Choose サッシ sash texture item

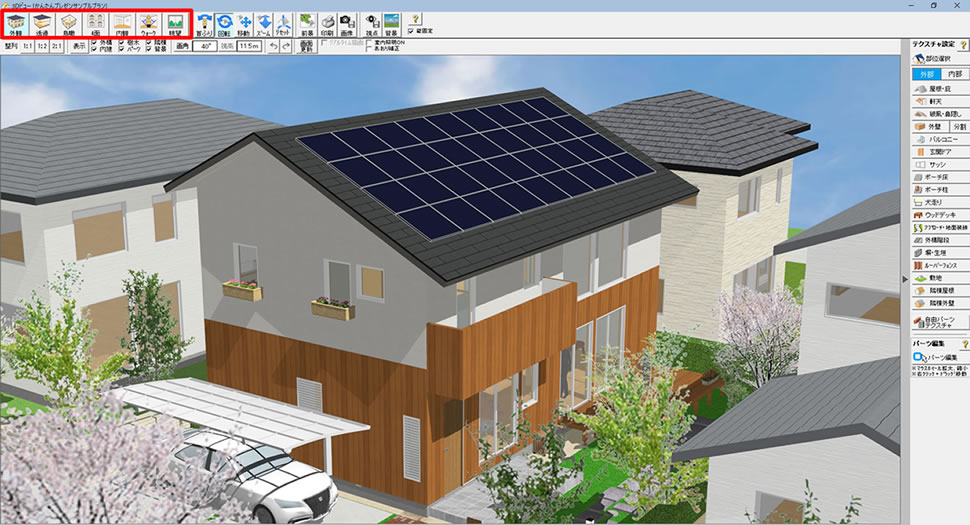click(x=940, y=165)
